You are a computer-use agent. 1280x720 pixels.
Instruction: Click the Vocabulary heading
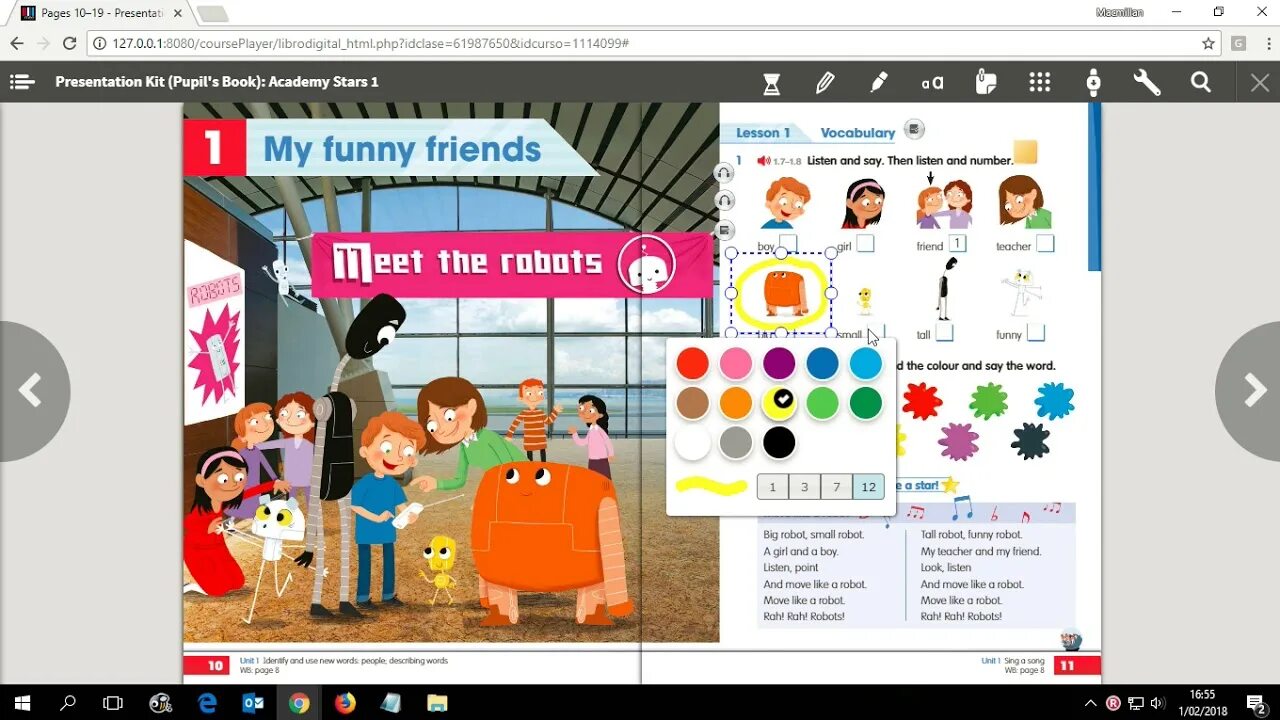point(857,133)
